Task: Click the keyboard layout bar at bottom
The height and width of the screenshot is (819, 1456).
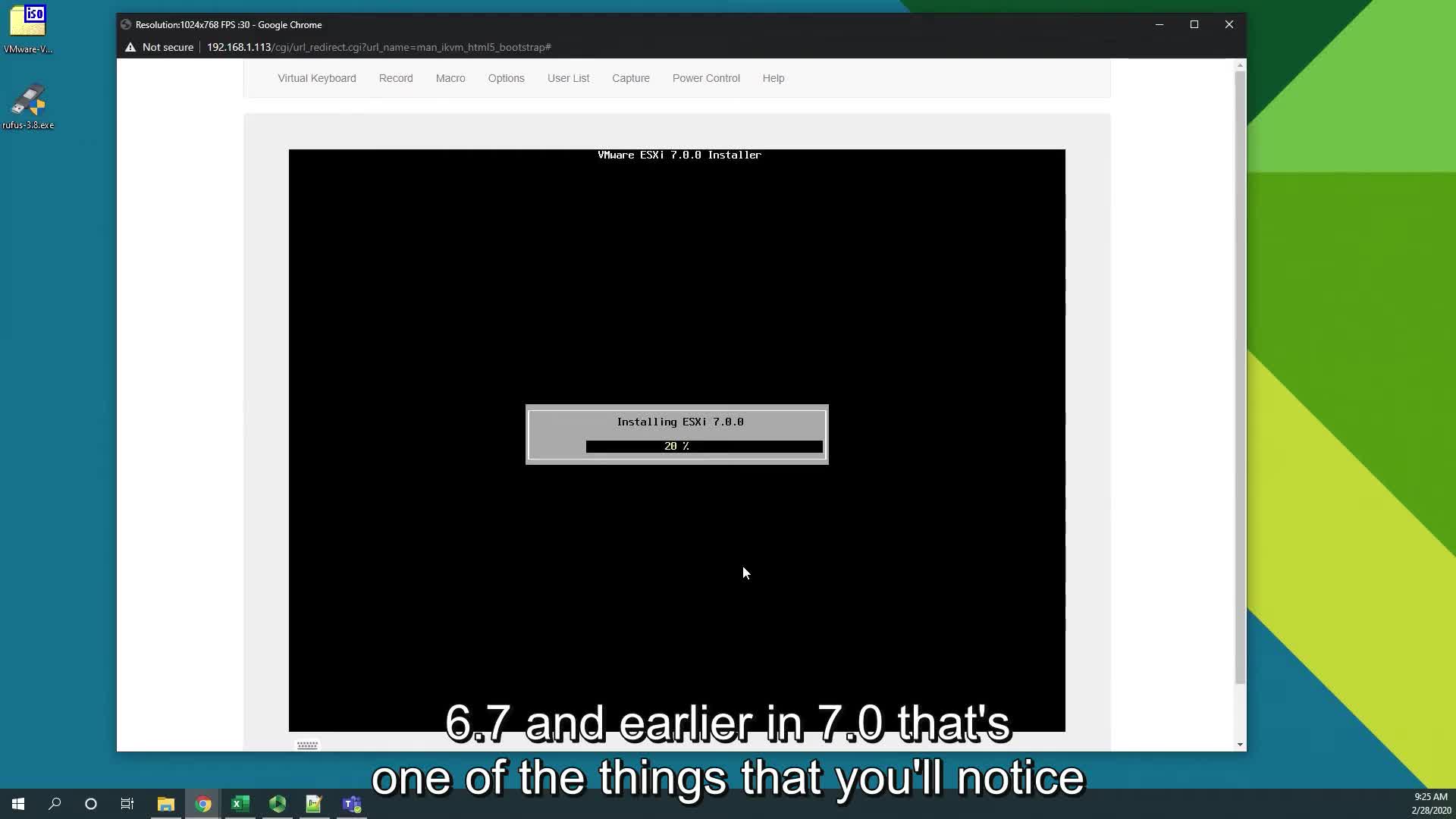Action: 307,745
